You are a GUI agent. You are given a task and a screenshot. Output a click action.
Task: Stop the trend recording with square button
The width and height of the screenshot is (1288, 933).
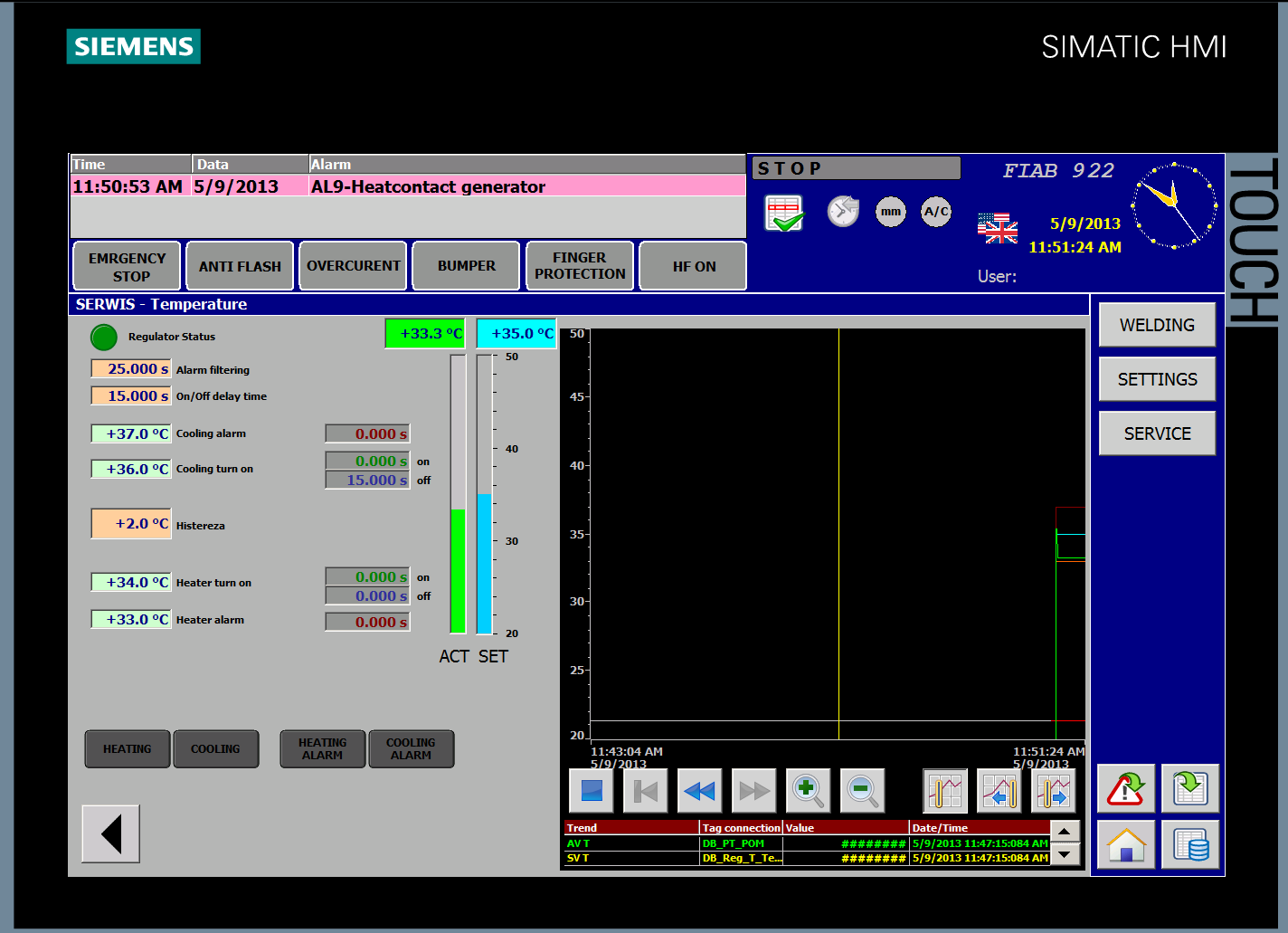592,791
